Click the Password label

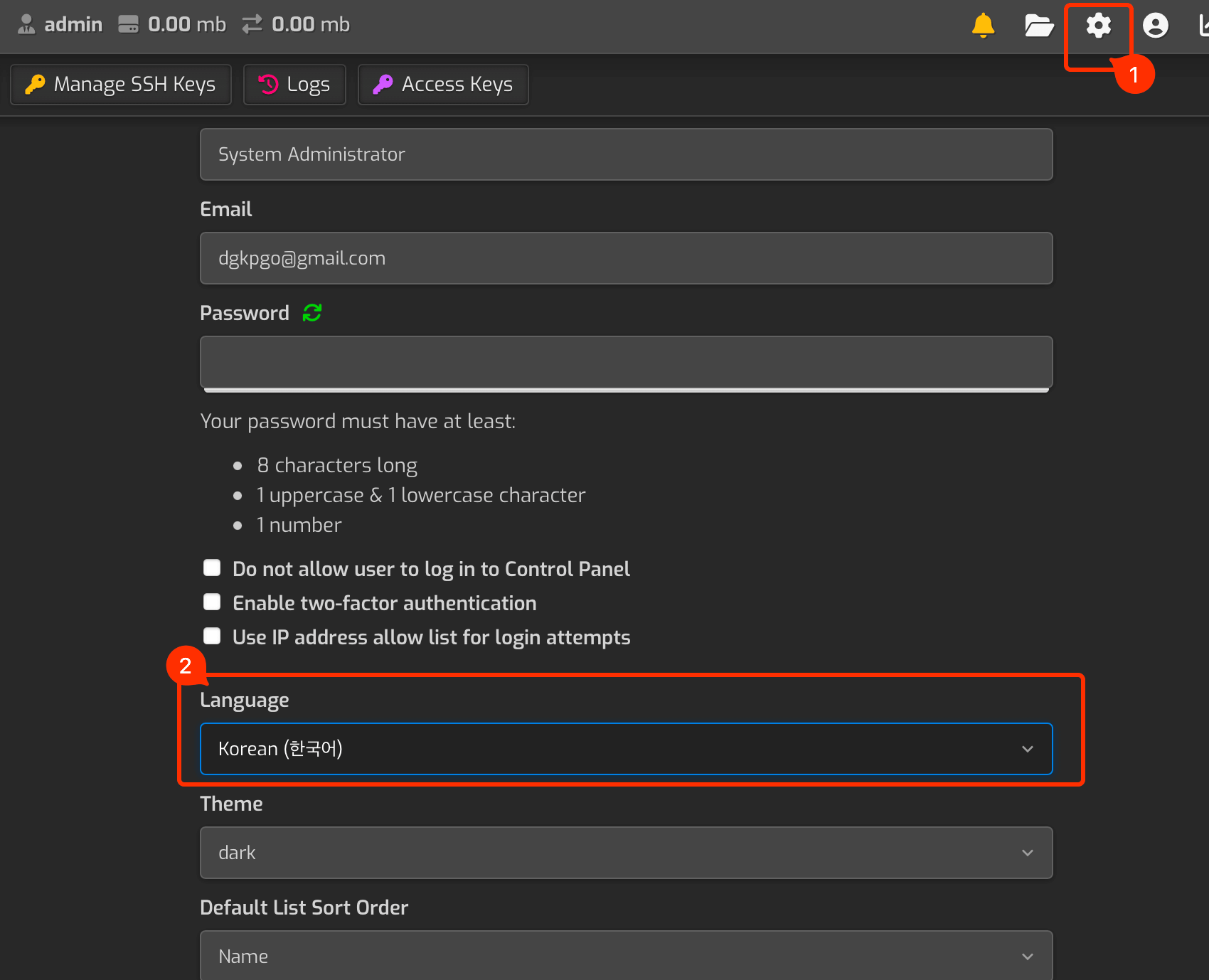click(x=245, y=313)
